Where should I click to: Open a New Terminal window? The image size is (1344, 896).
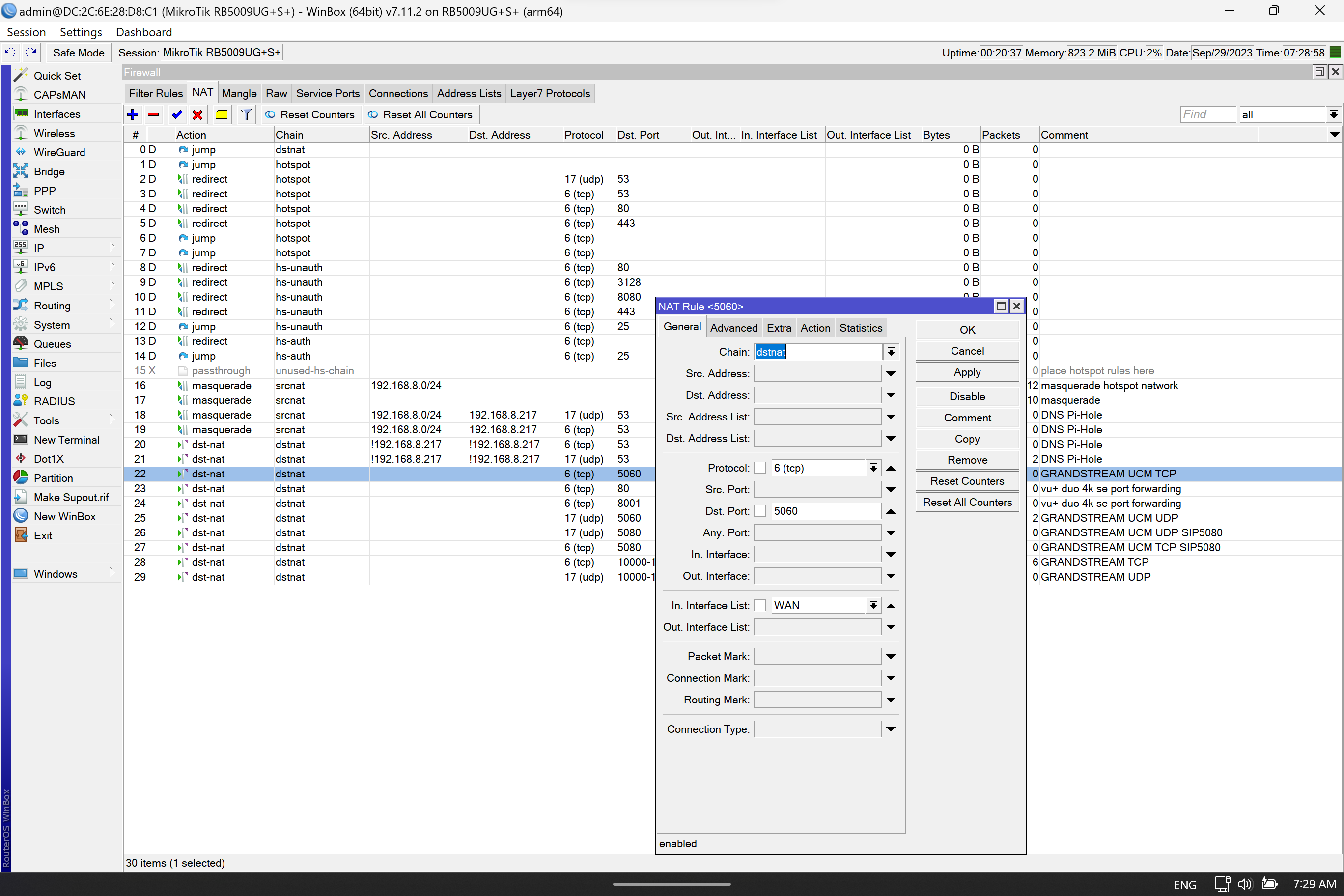pos(66,440)
